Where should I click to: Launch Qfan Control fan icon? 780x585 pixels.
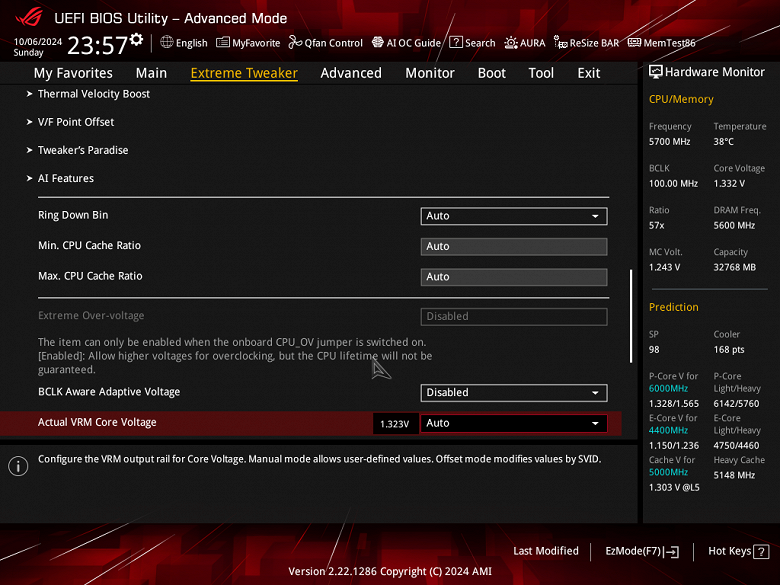295,42
